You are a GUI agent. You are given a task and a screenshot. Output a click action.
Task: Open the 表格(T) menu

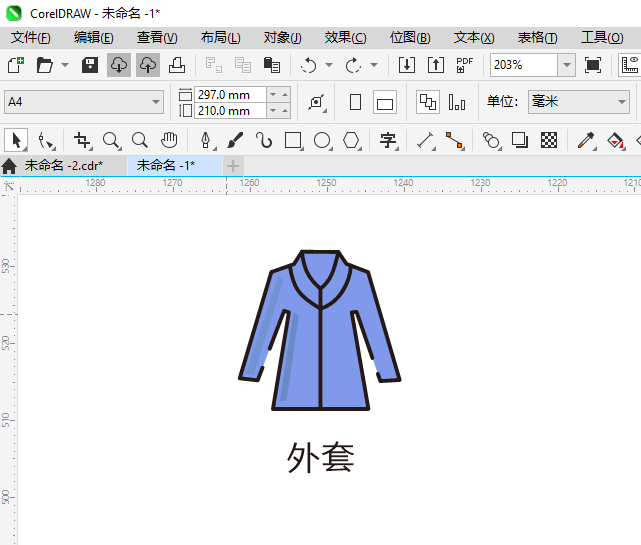[537, 38]
